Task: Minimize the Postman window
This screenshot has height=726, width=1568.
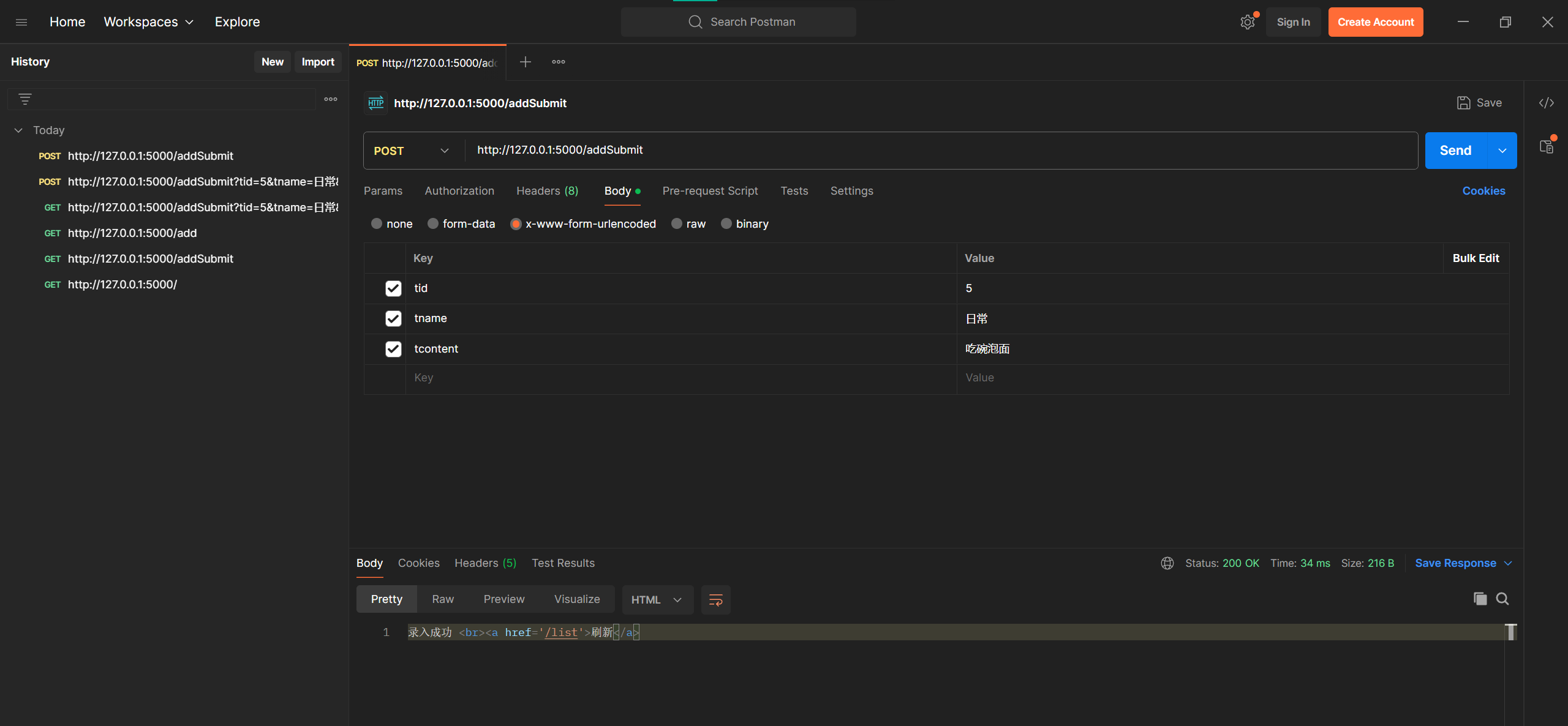Action: click(x=1463, y=22)
